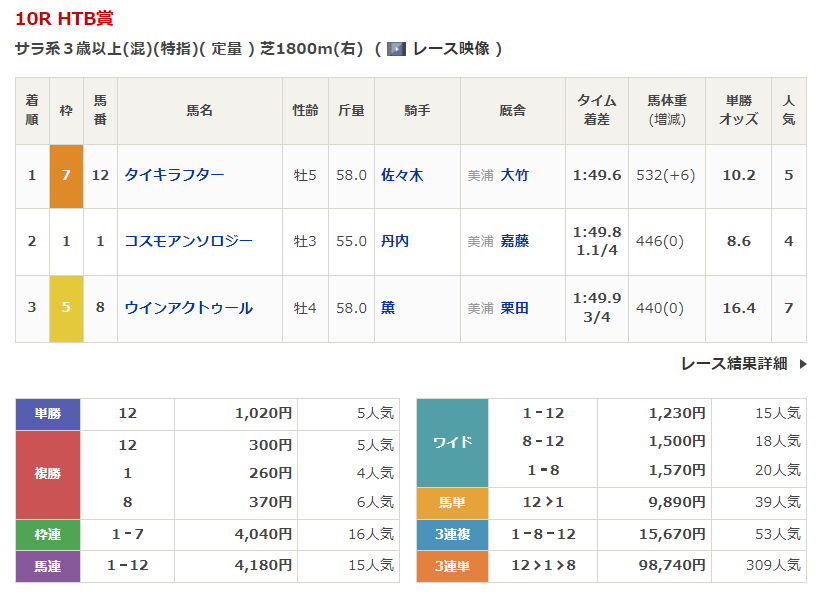This screenshot has height=593, width=819.
Task: Open jockey 佐々木's profile
Action: (402, 175)
